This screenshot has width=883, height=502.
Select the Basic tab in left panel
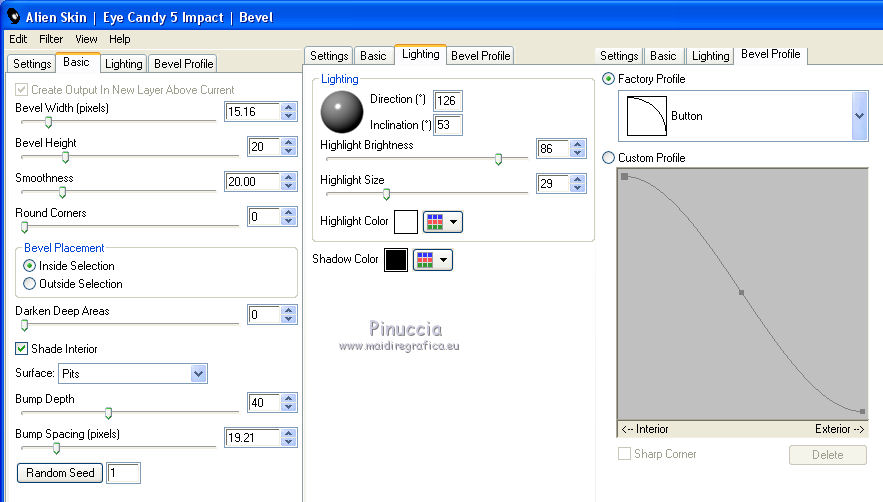click(77, 62)
